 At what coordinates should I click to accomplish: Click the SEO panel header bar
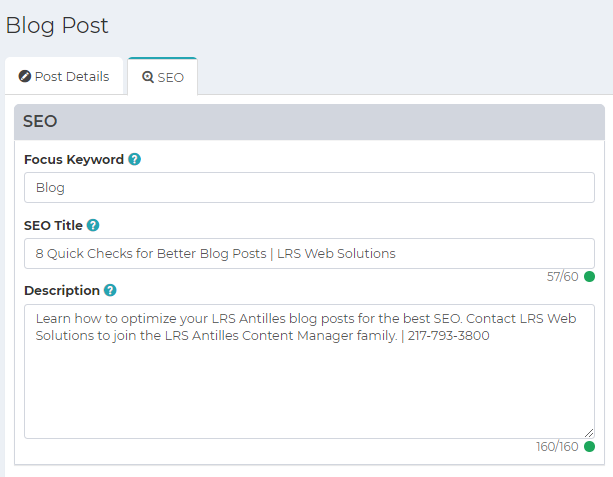tap(309, 122)
